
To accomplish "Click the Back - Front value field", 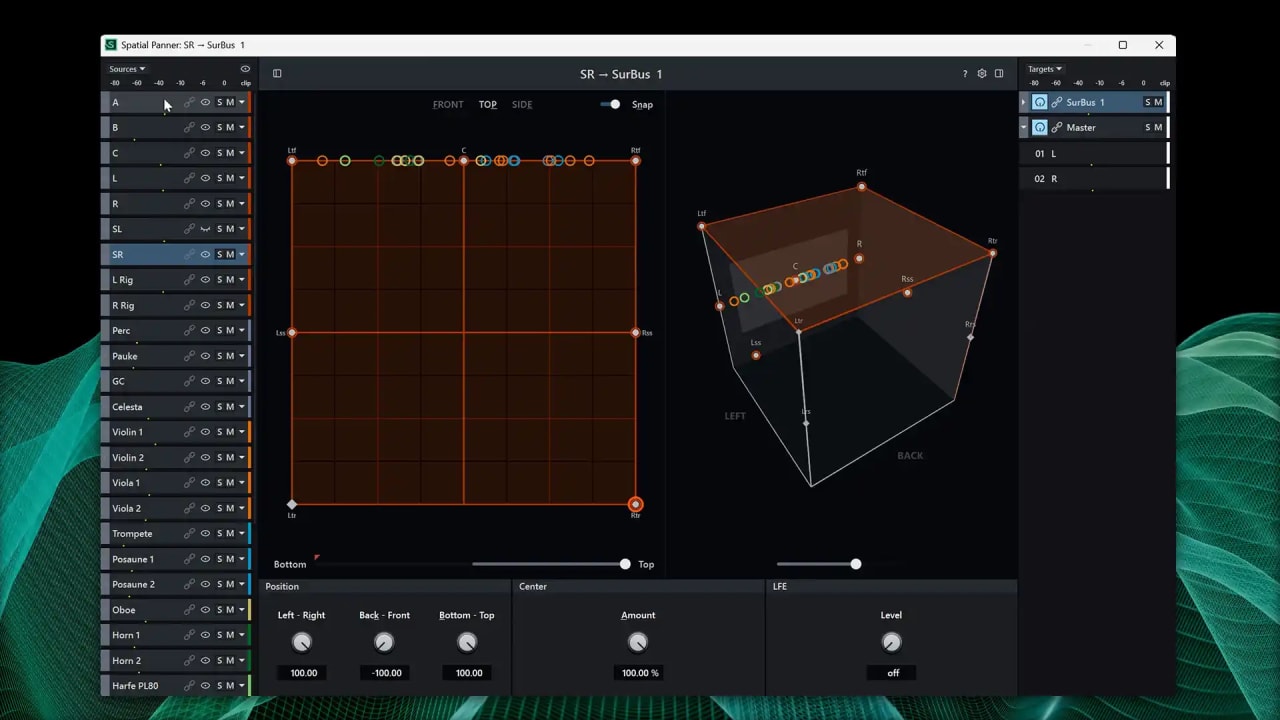I will click(x=386, y=673).
